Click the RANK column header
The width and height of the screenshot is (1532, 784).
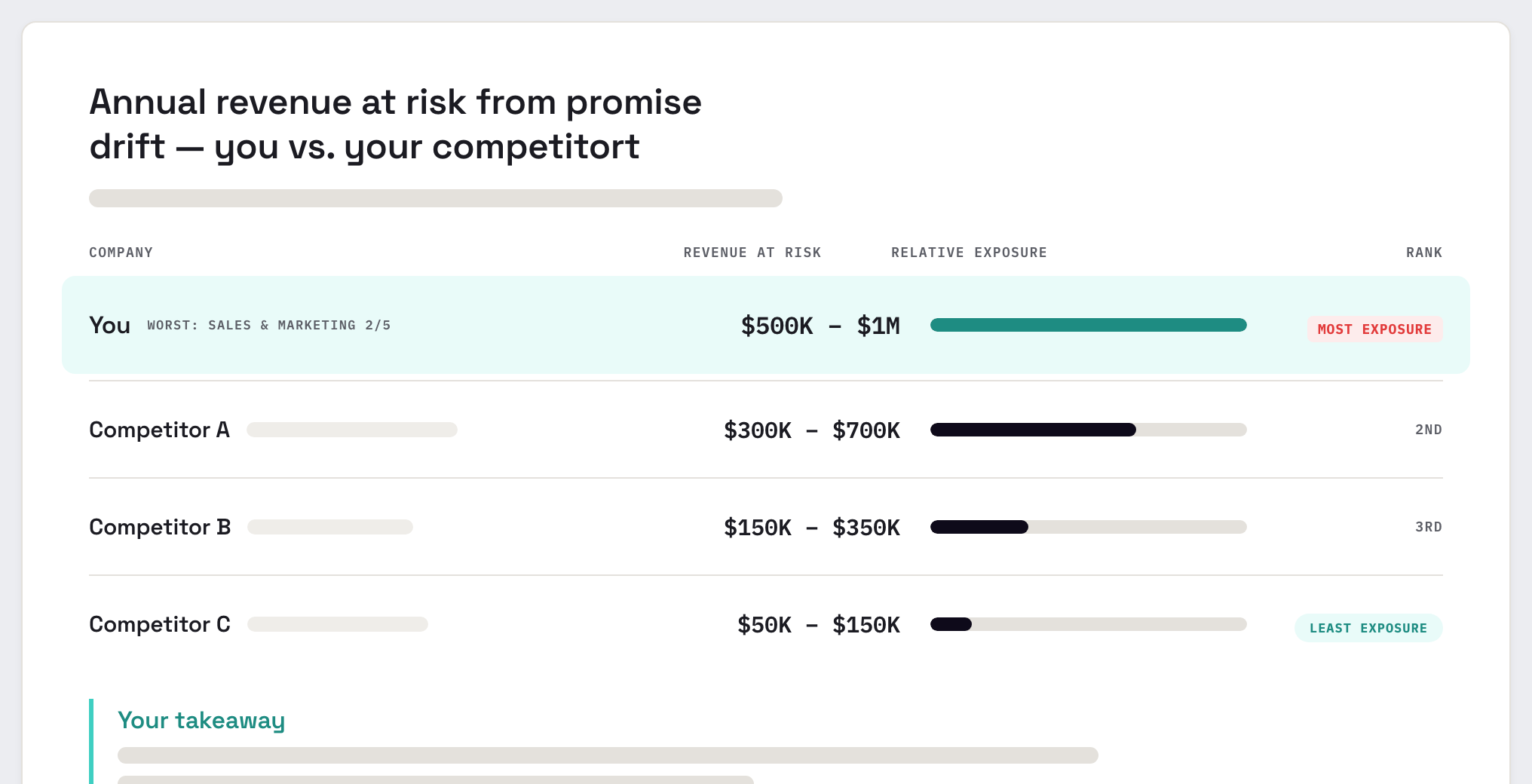tap(1424, 253)
